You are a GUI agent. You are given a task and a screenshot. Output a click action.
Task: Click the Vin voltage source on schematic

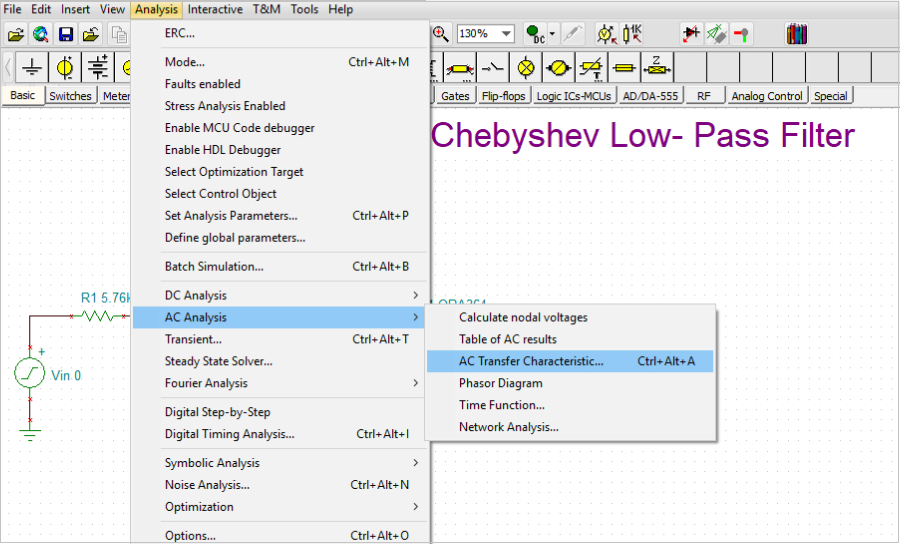pos(29,375)
